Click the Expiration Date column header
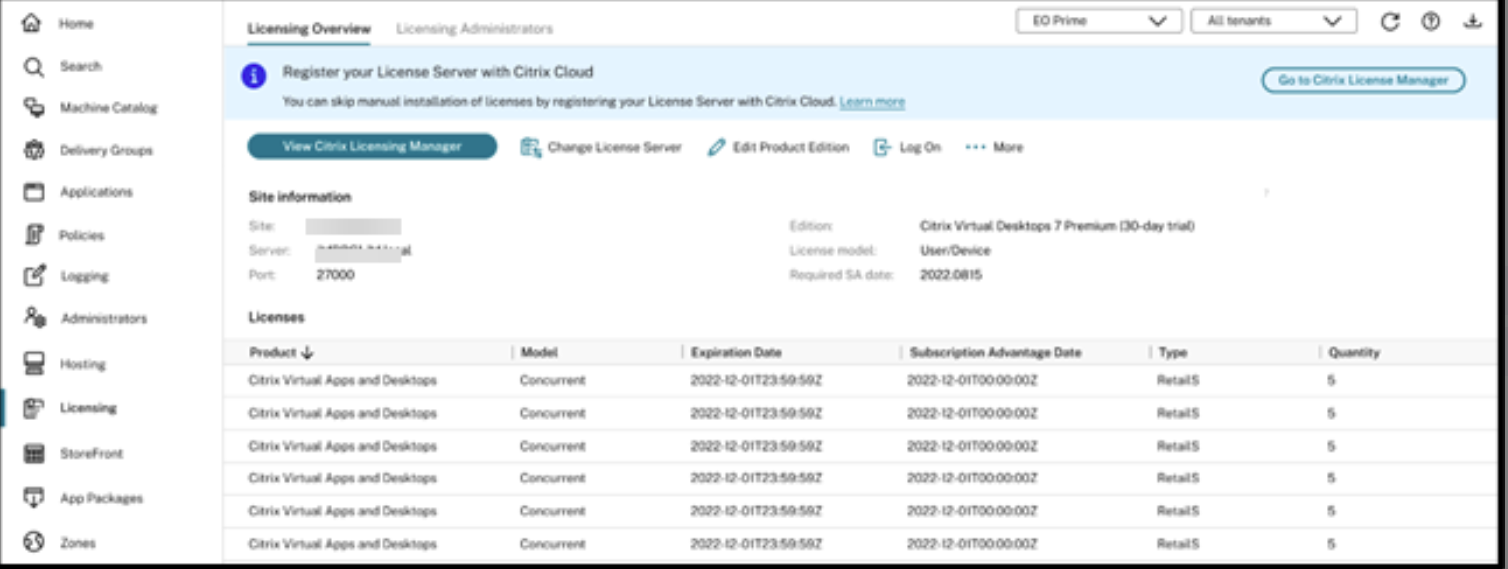Image resolution: width=1508 pixels, height=569 pixels. tap(736, 353)
